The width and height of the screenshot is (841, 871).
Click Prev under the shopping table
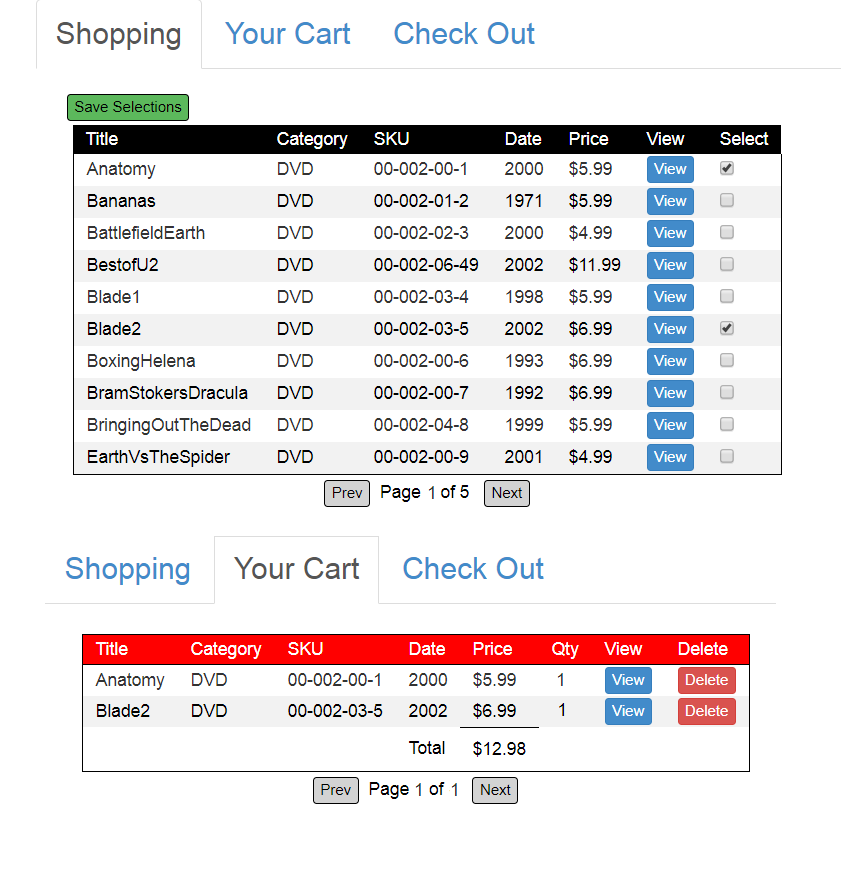point(347,493)
